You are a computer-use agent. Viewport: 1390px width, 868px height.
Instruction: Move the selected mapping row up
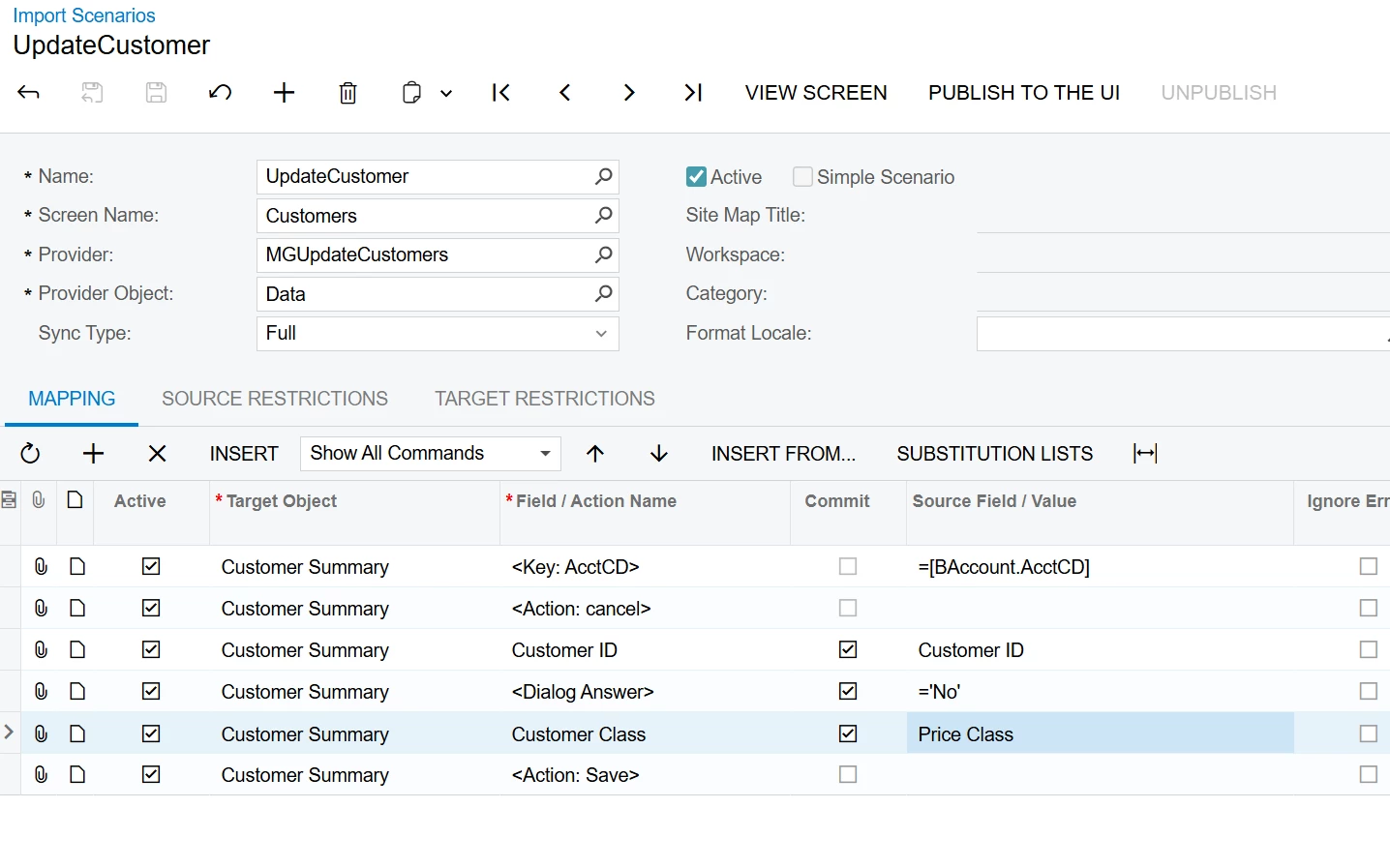pos(595,454)
